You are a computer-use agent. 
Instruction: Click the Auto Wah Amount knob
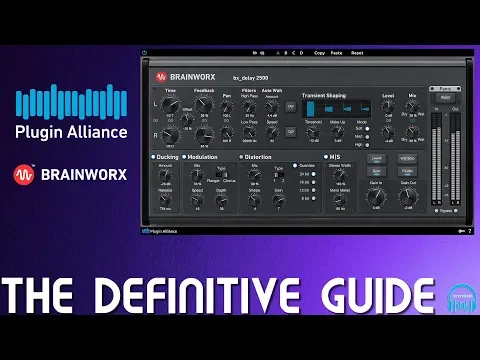tap(272, 107)
